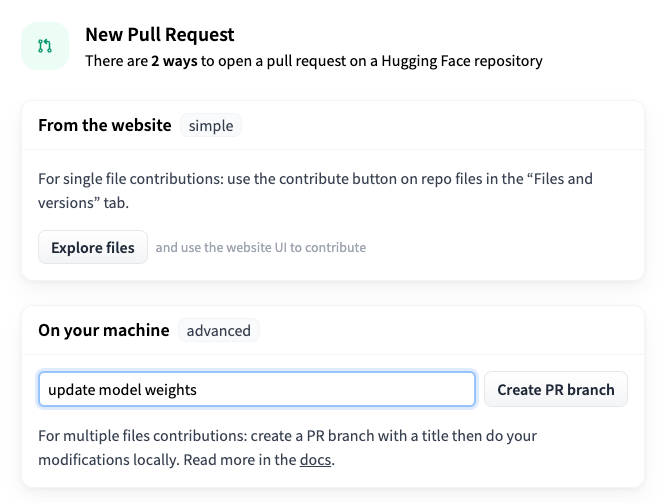This screenshot has width=664, height=503.
Task: Click the "update model weights" text in the field
Action: [x=123, y=390]
